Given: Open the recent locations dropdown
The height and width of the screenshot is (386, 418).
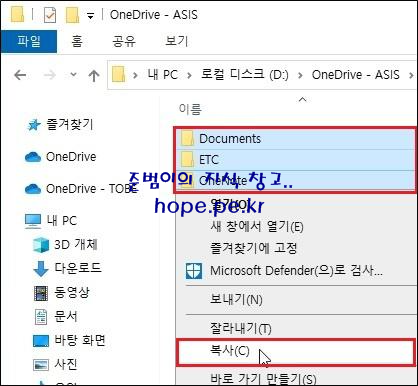Looking at the screenshot, I should [x=73, y=75].
